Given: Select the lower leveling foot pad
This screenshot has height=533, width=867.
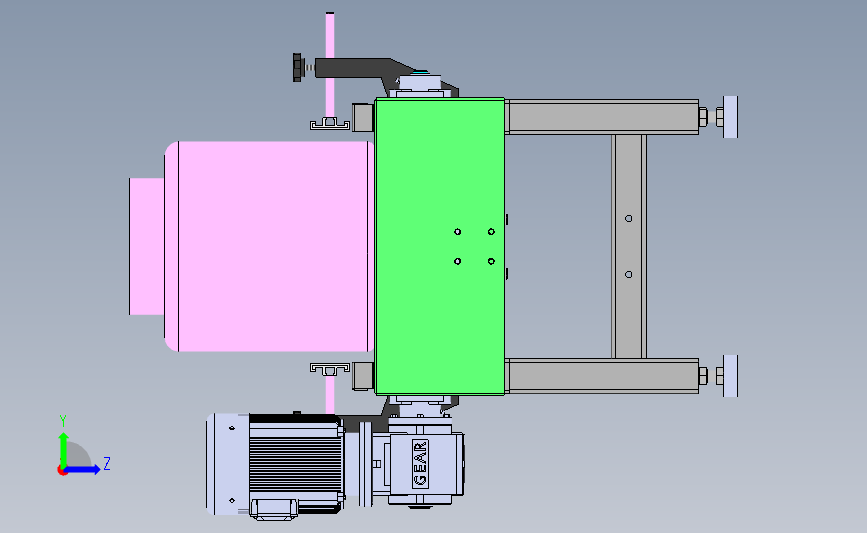Looking at the screenshot, I should coord(730,376).
